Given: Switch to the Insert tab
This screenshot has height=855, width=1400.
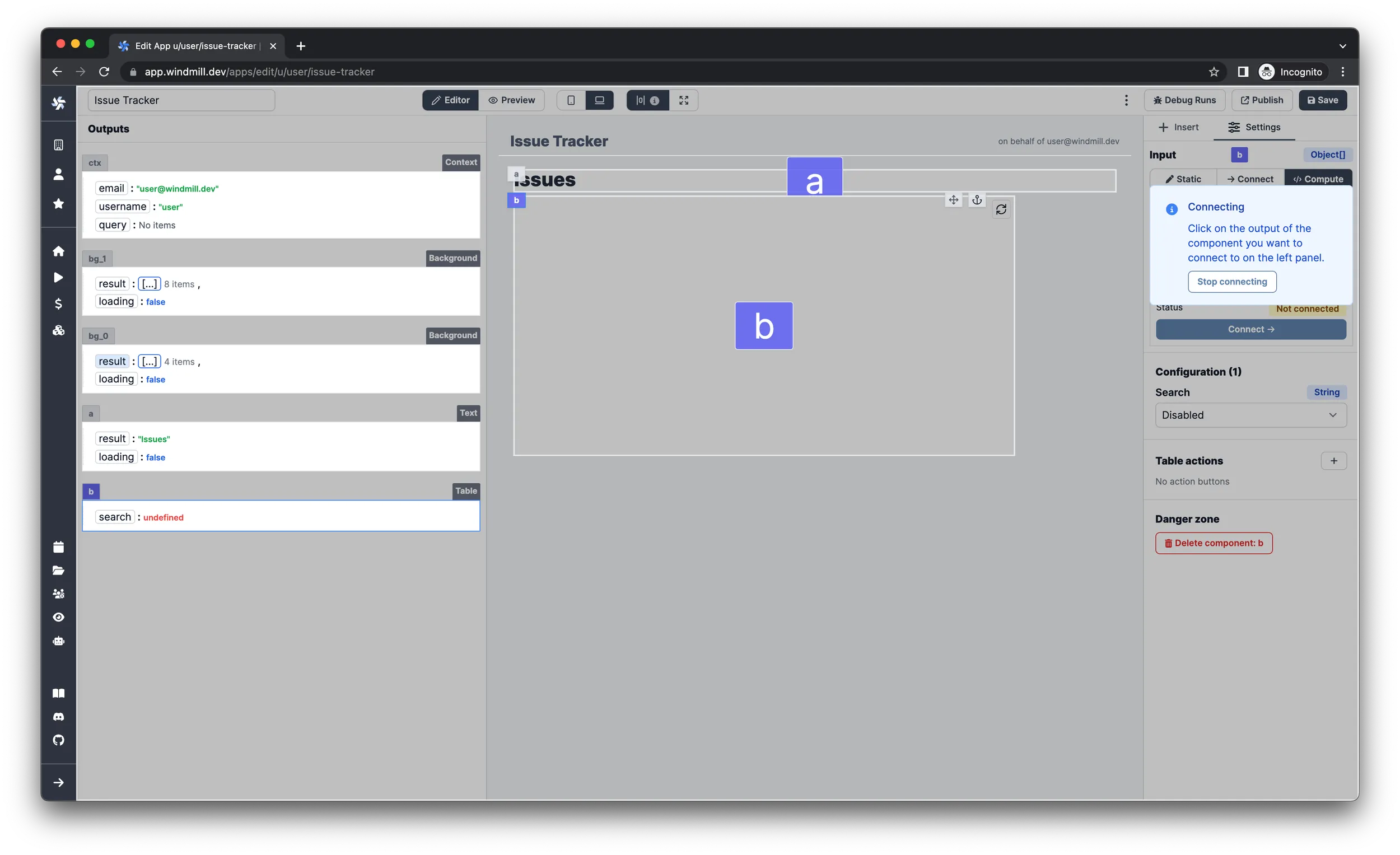Looking at the screenshot, I should [1178, 127].
